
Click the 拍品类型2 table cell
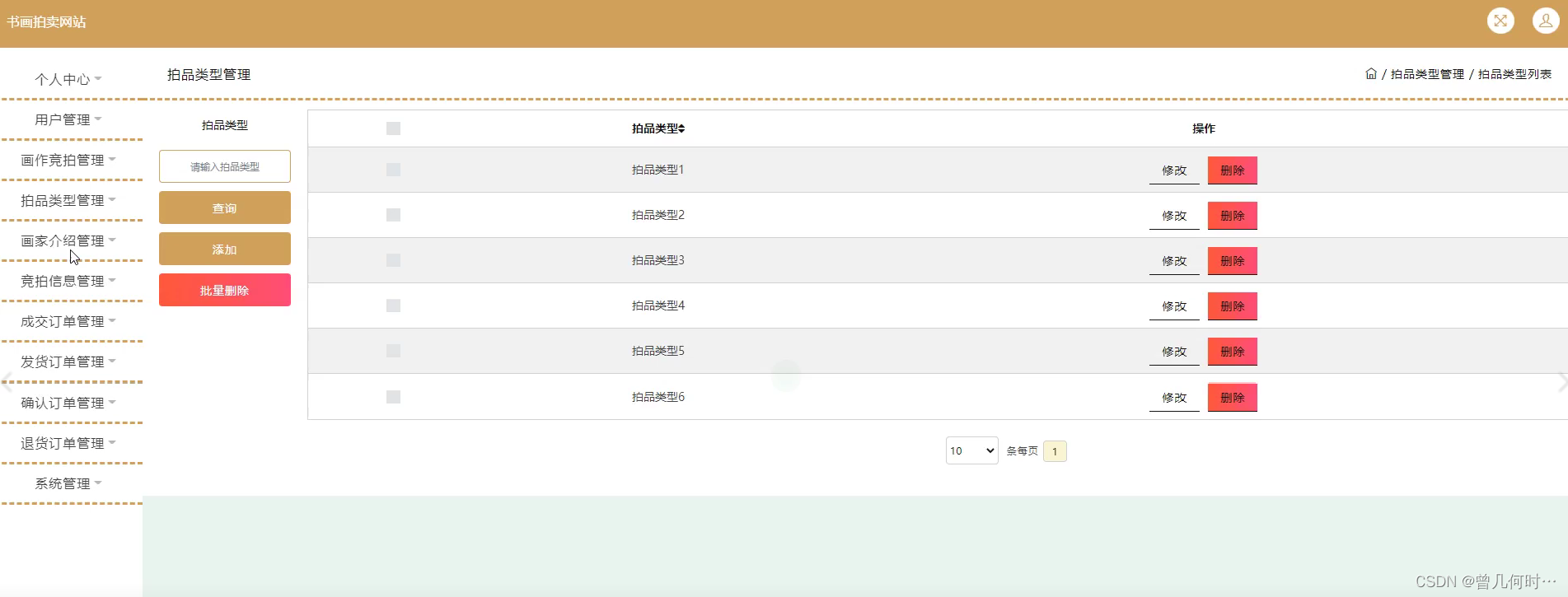coord(658,215)
